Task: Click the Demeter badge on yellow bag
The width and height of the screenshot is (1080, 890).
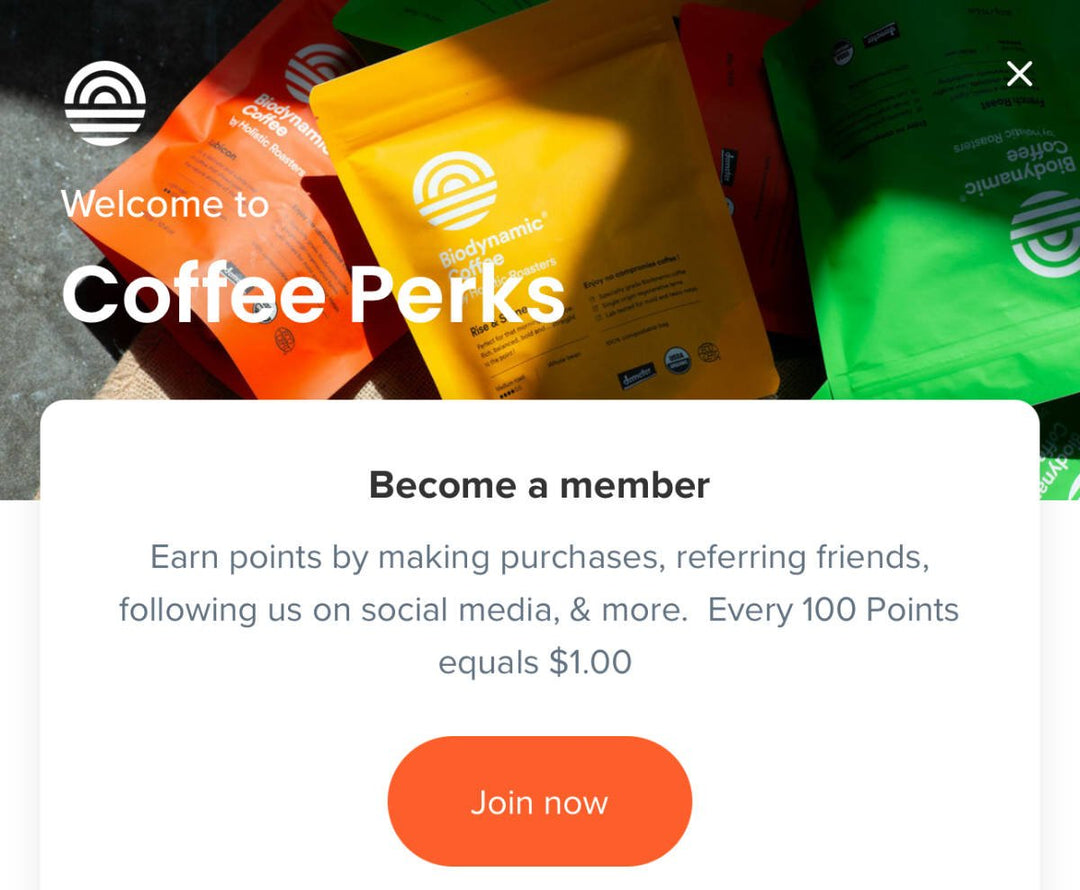Action: (637, 375)
